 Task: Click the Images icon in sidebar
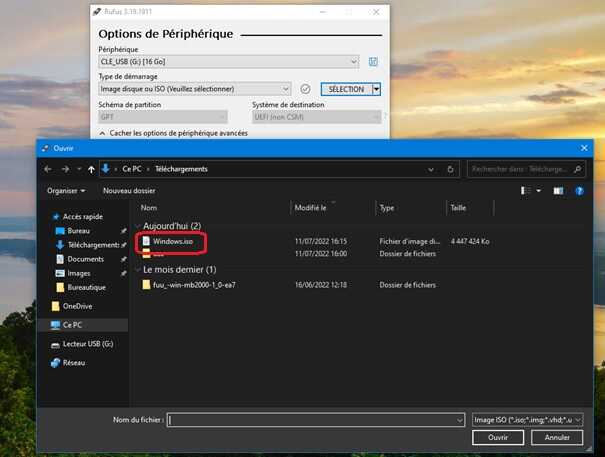tap(60, 273)
